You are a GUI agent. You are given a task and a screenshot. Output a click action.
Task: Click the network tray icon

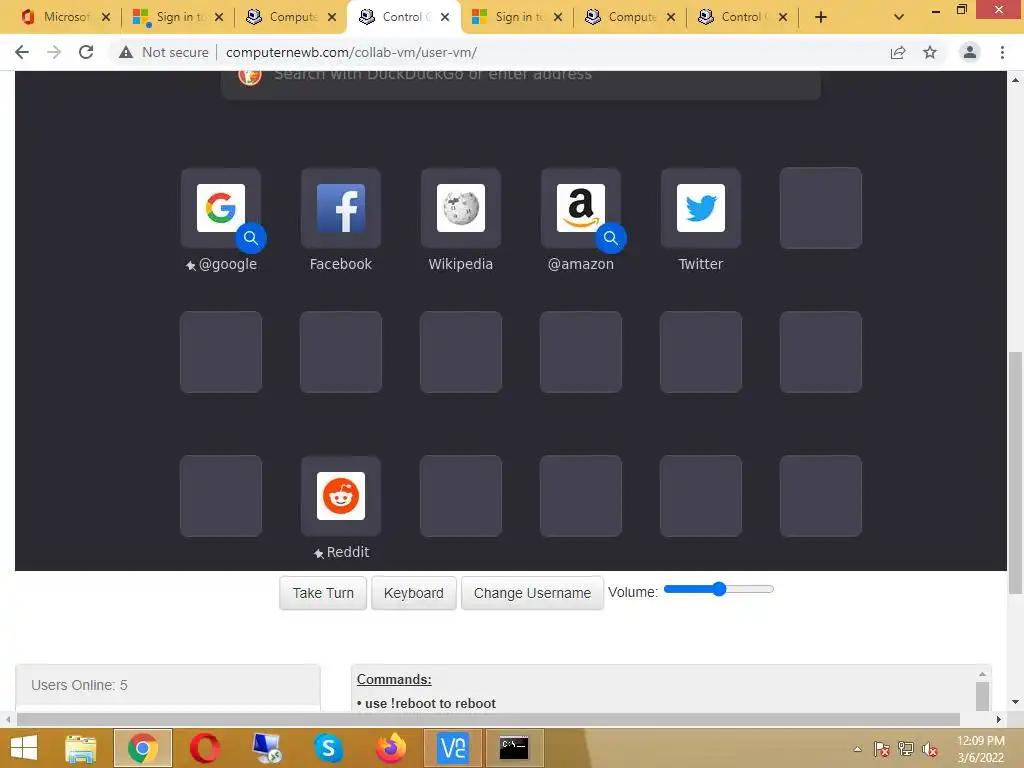click(905, 749)
